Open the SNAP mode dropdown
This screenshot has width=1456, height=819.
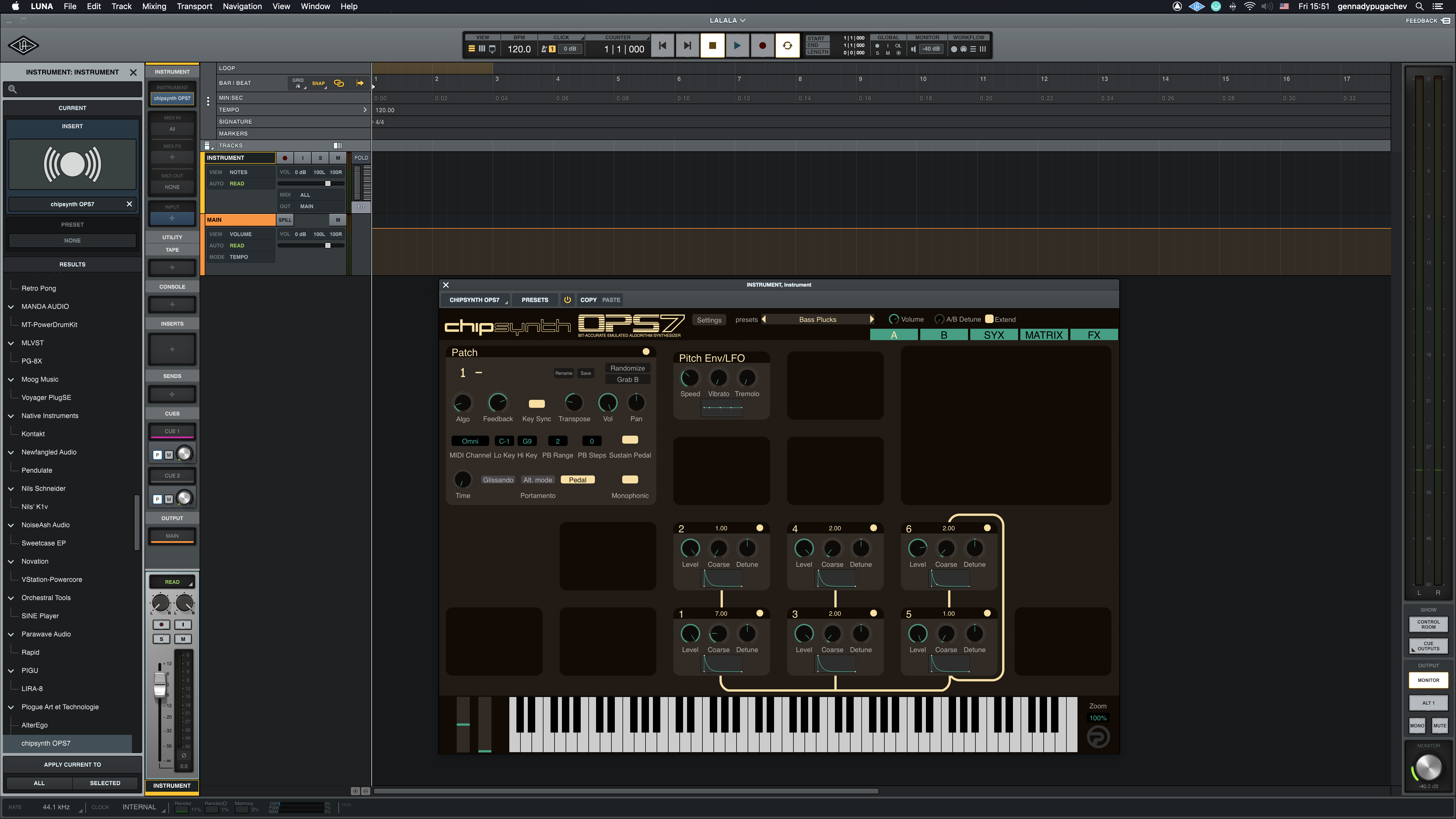[x=319, y=83]
